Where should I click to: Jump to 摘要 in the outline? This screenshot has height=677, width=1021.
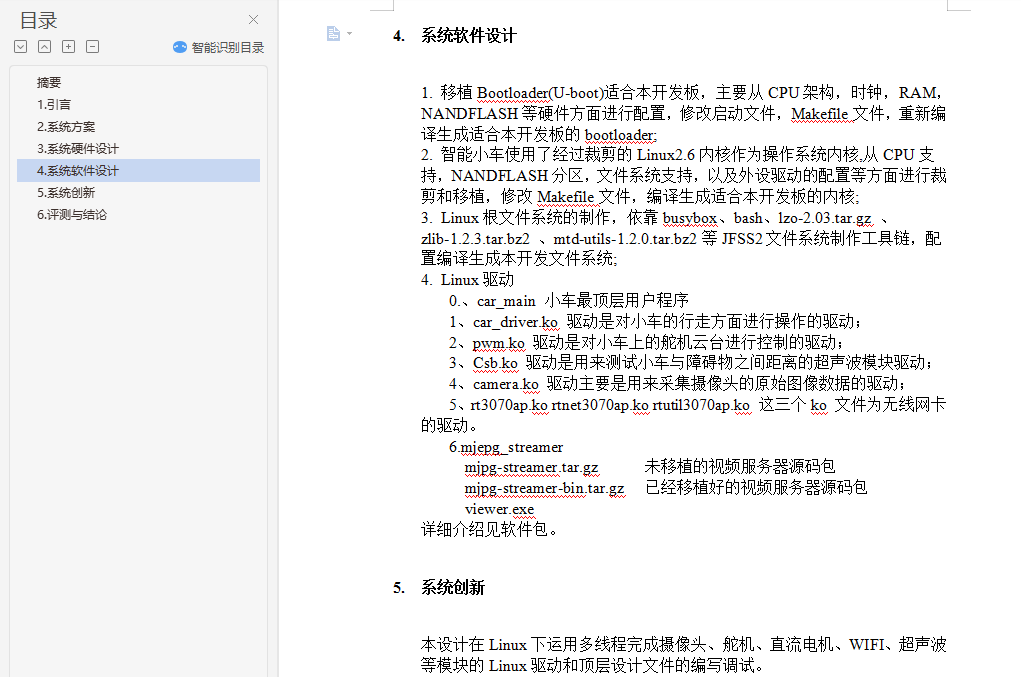49,83
